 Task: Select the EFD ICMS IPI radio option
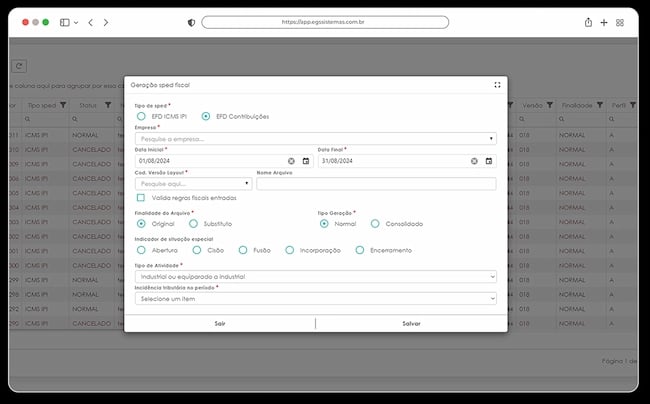coord(141,116)
